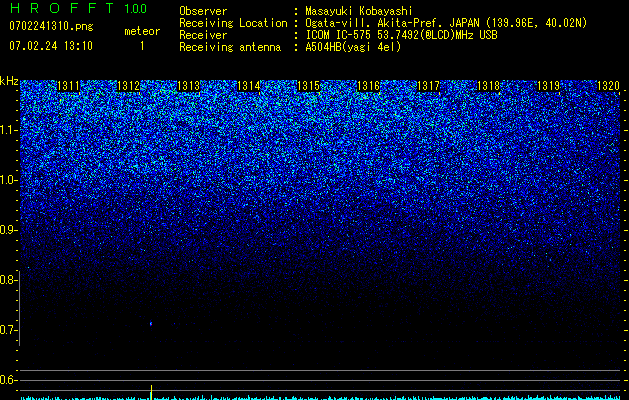This screenshot has height=400, width=629.
Task: Click the 1312 time marker
Action: [128, 86]
